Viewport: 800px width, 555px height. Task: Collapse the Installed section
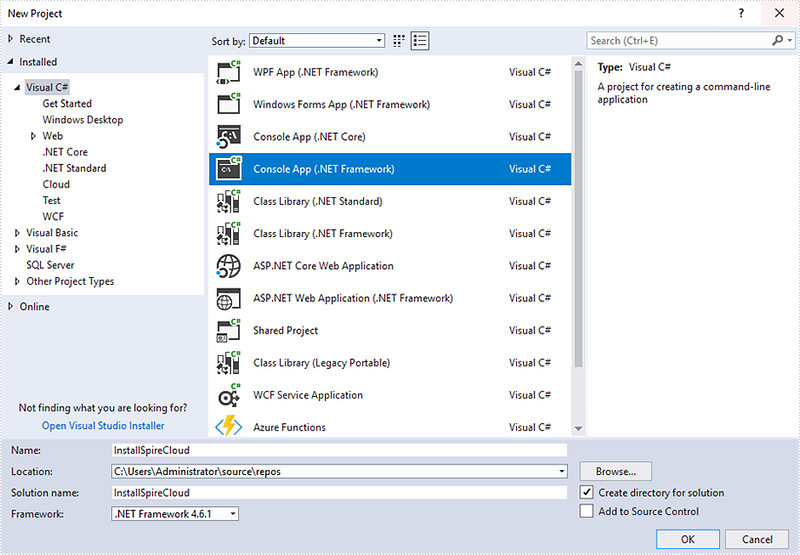(x=10, y=62)
